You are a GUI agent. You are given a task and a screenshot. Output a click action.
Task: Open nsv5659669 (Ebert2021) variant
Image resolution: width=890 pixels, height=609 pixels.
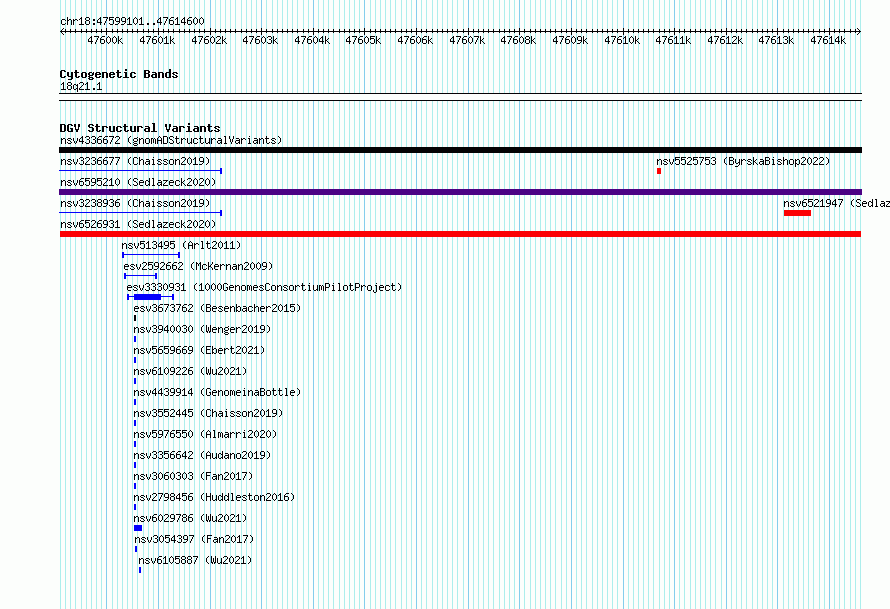199,350
